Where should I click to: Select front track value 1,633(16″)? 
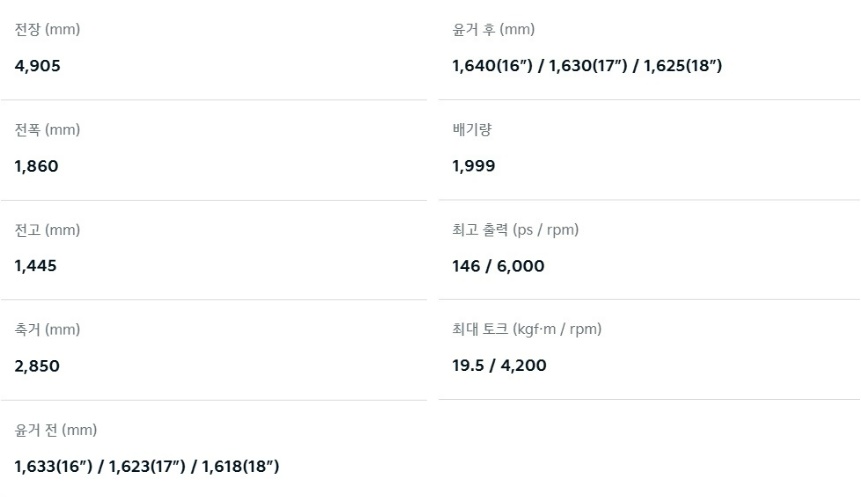(54, 466)
